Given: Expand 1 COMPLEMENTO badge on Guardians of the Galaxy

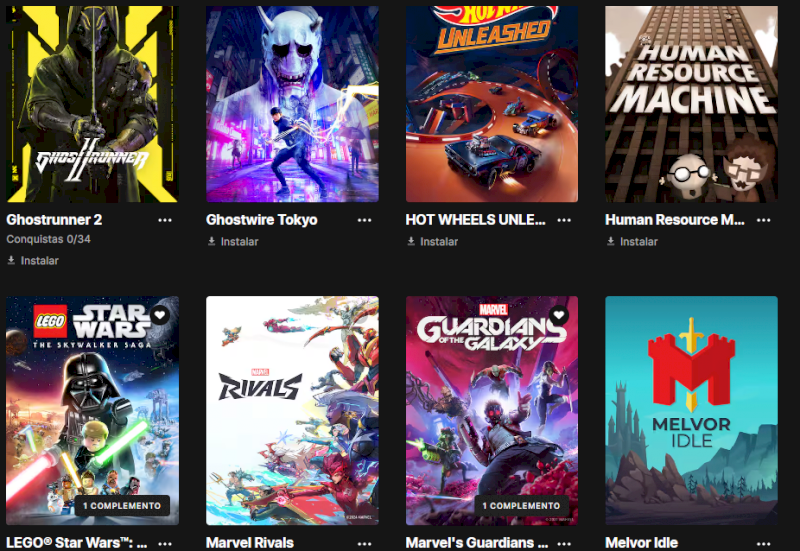Looking at the screenshot, I should tap(521, 506).
